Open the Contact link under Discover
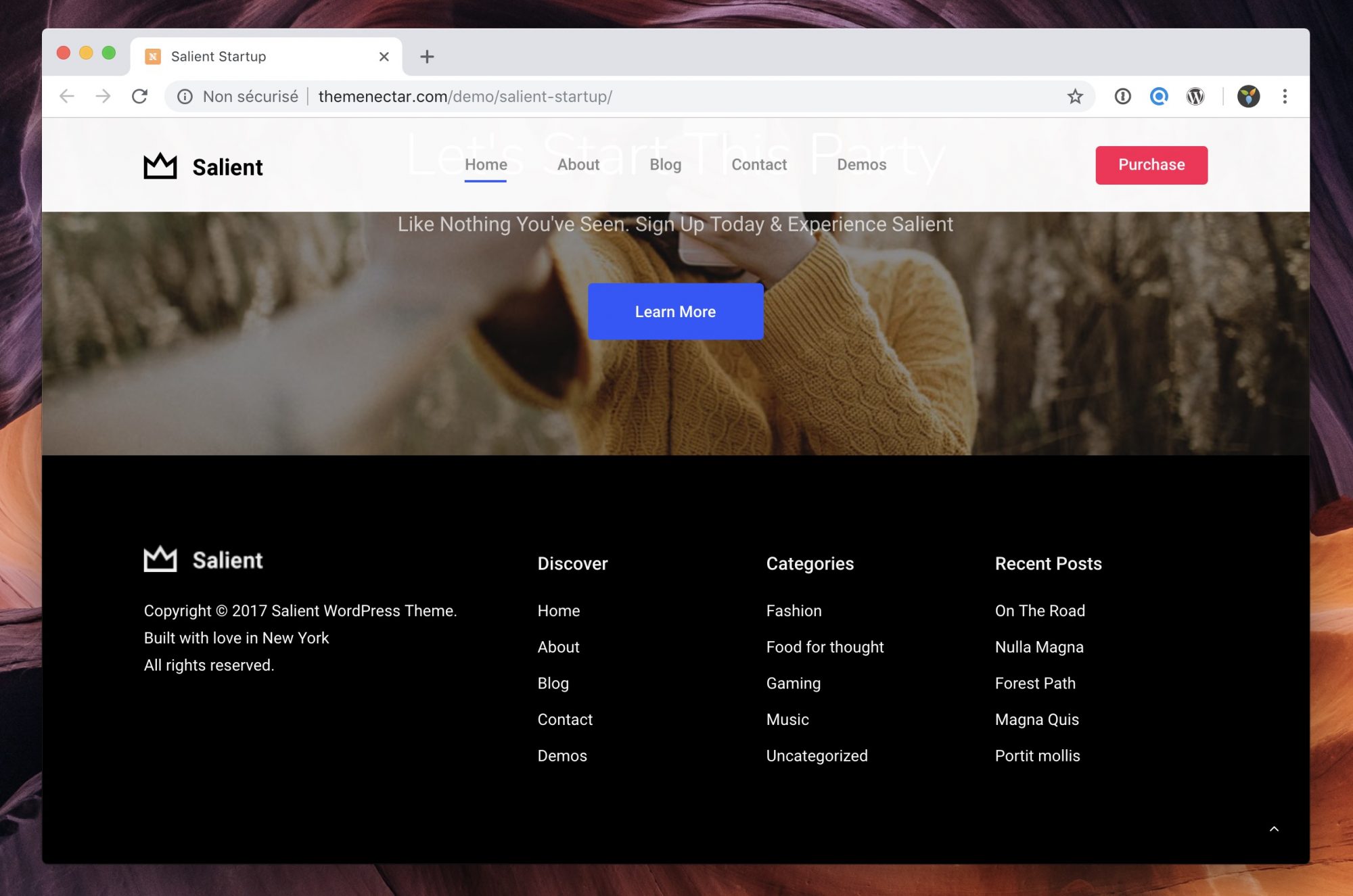 (x=565, y=720)
